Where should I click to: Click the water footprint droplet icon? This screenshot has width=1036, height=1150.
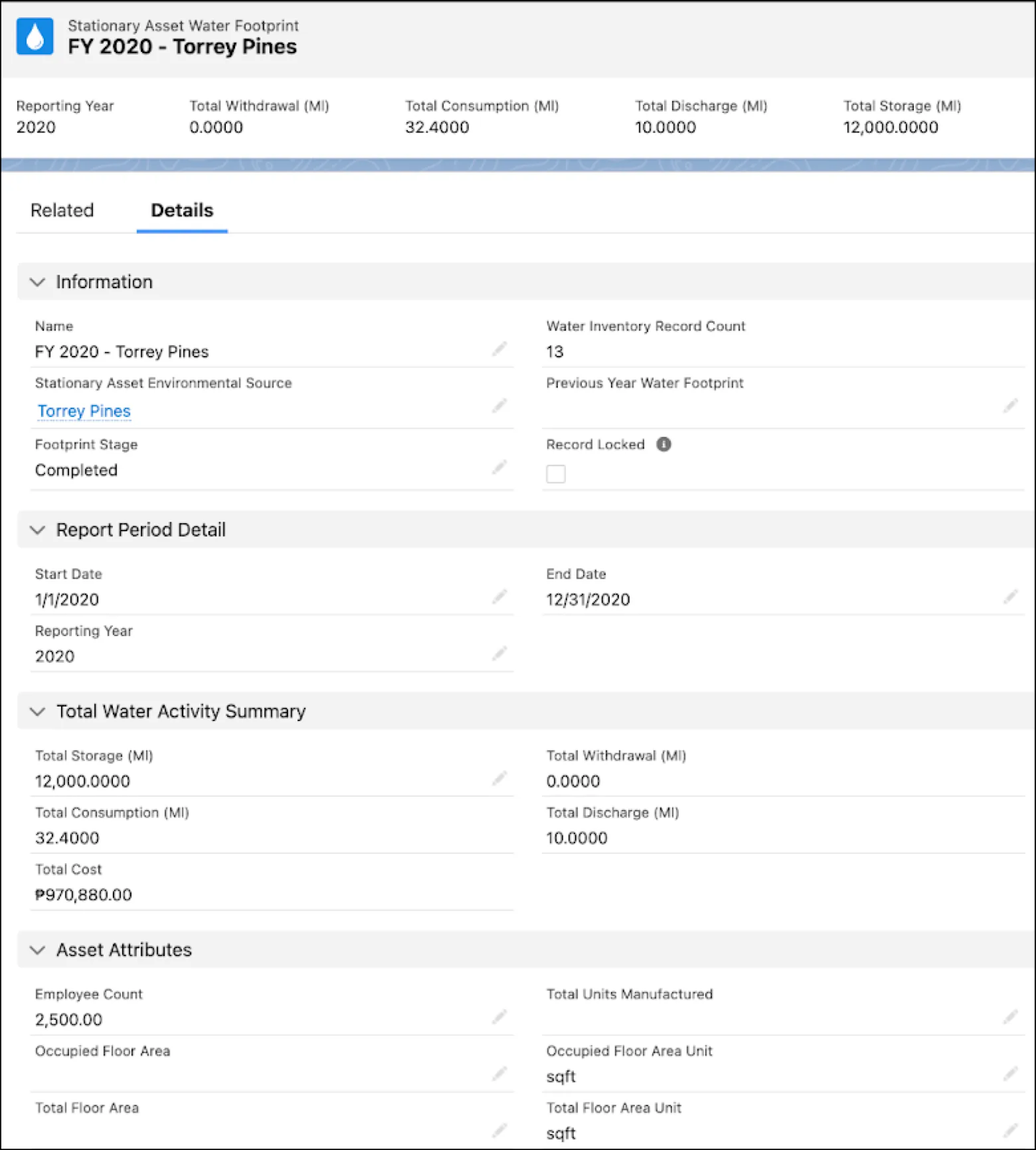[35, 37]
